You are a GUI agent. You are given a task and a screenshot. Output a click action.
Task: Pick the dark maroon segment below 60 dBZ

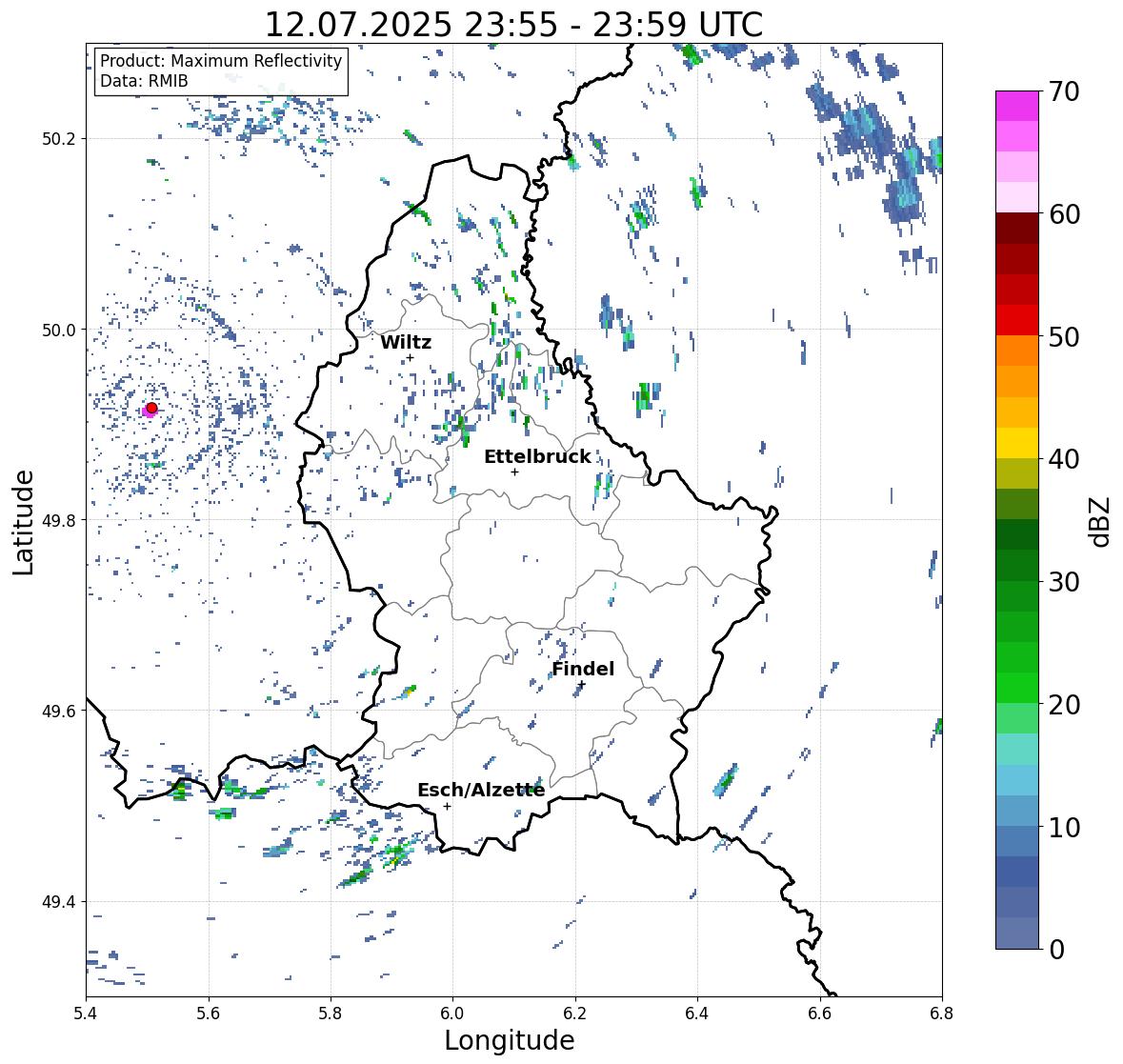1016,229
